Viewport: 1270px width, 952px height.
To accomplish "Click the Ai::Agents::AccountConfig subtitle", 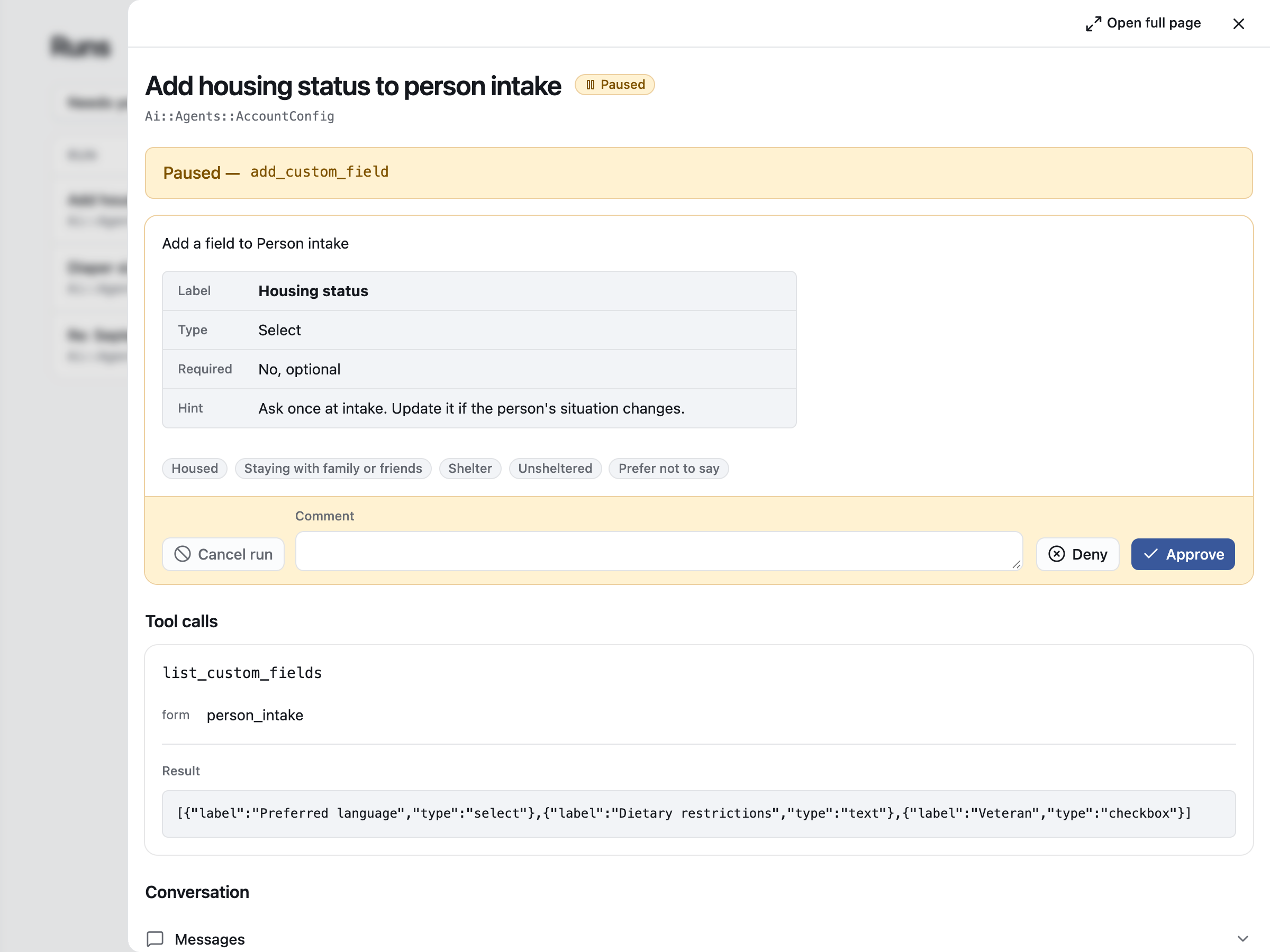I will tap(239, 116).
